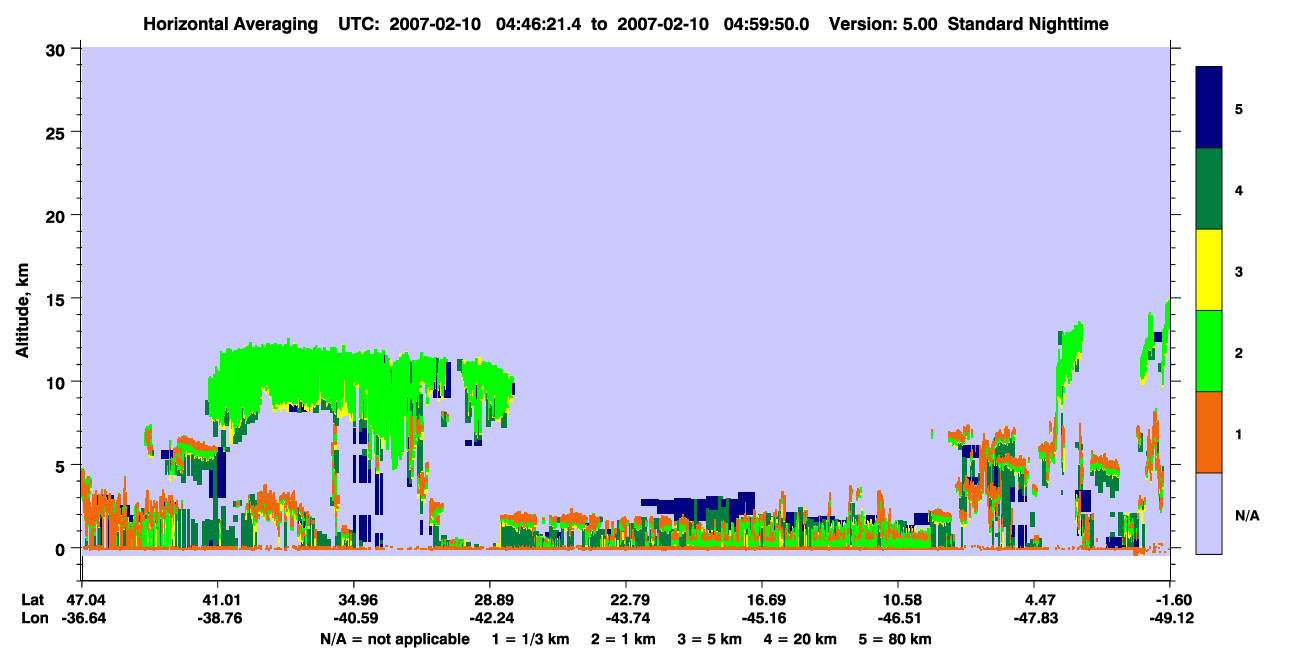
Task: Click longitude value -45.16
Action: (762, 618)
